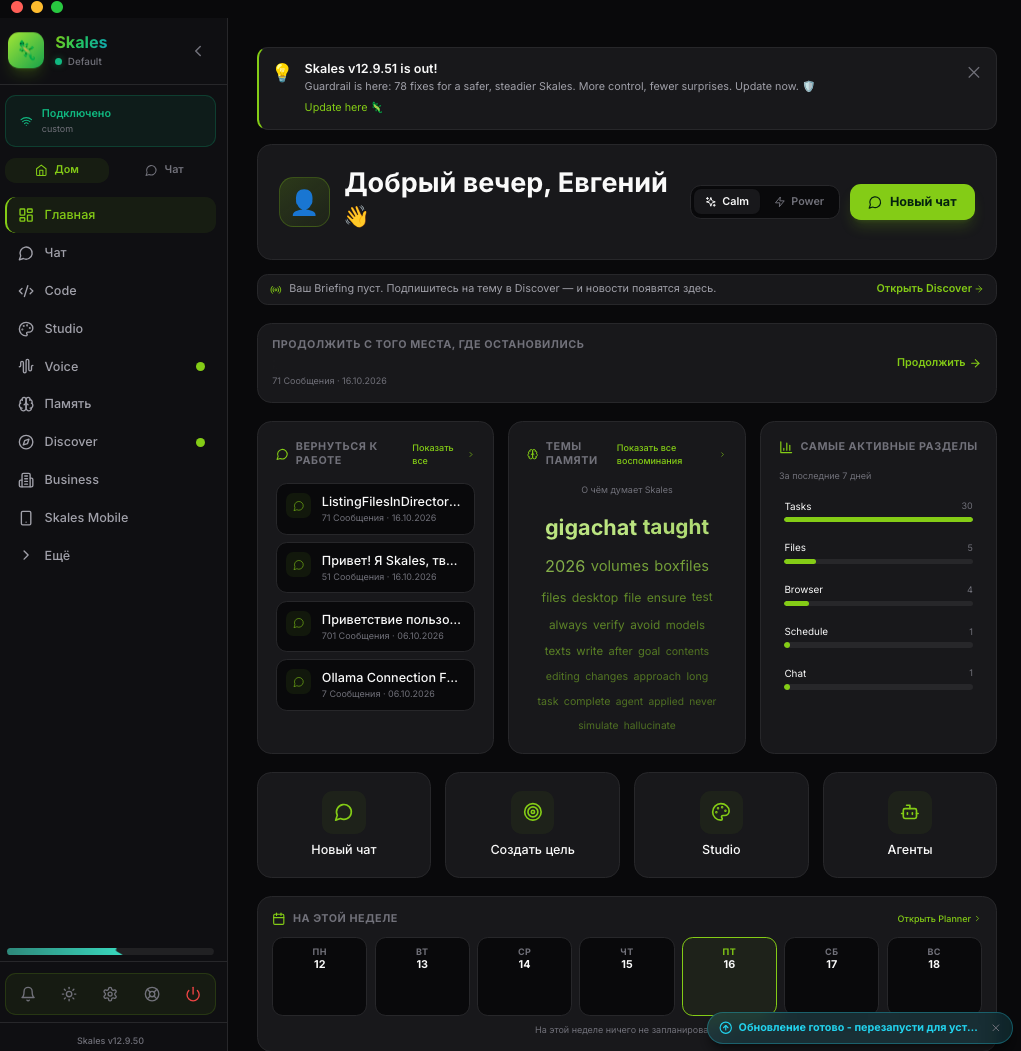Click the Создать цель quick action card
1021x1051 pixels.
click(x=532, y=825)
